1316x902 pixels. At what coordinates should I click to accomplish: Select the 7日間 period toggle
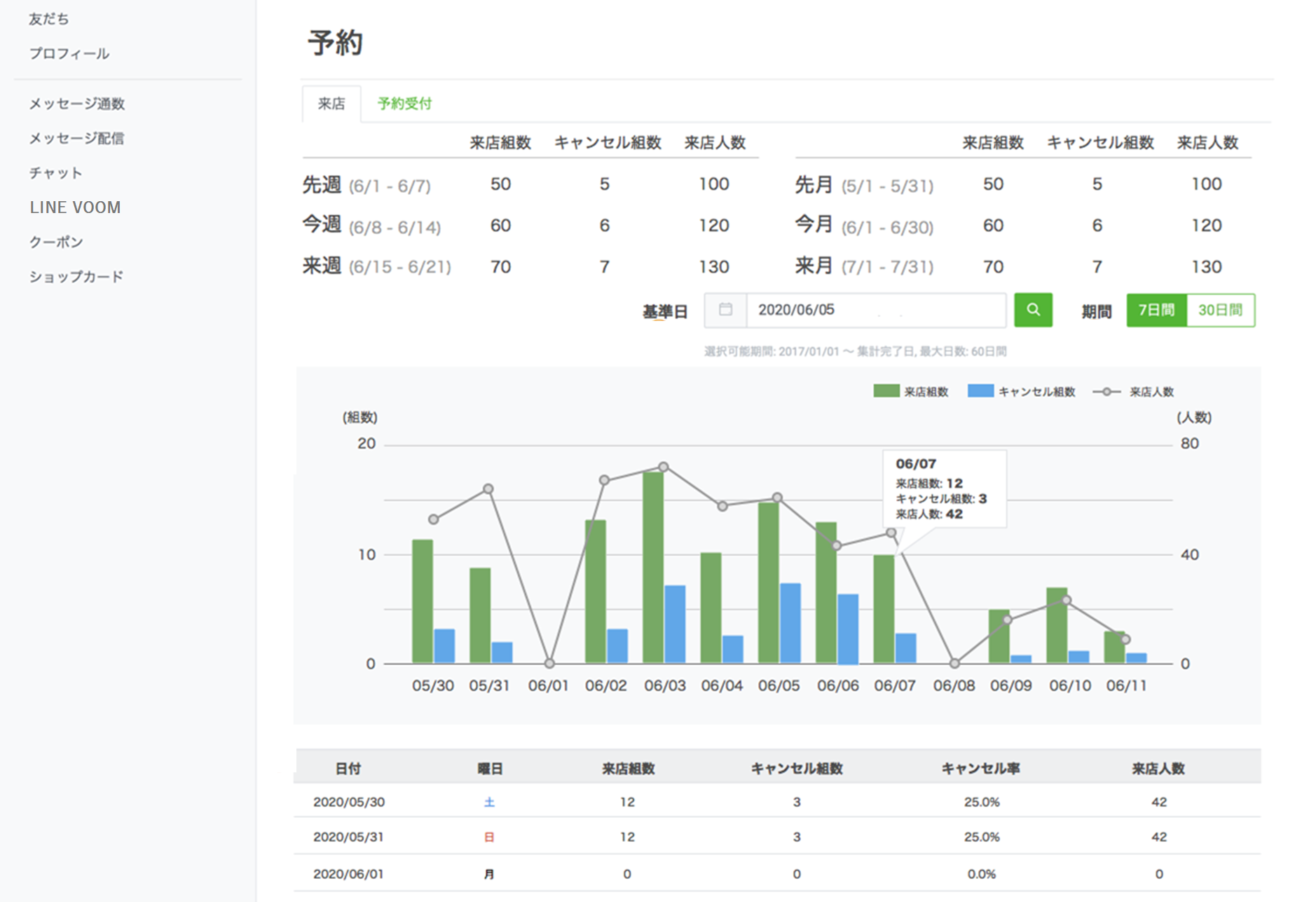point(1156,310)
